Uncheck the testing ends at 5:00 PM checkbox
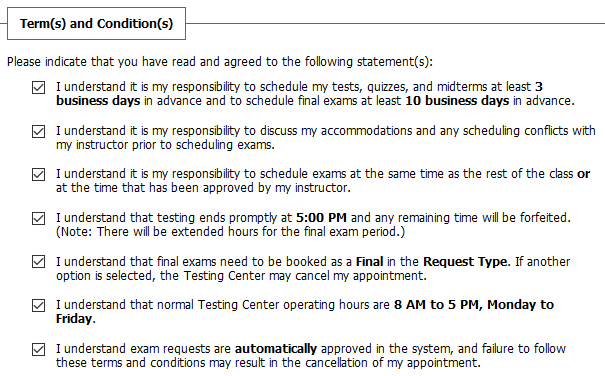The height and width of the screenshot is (376, 605). [39, 218]
